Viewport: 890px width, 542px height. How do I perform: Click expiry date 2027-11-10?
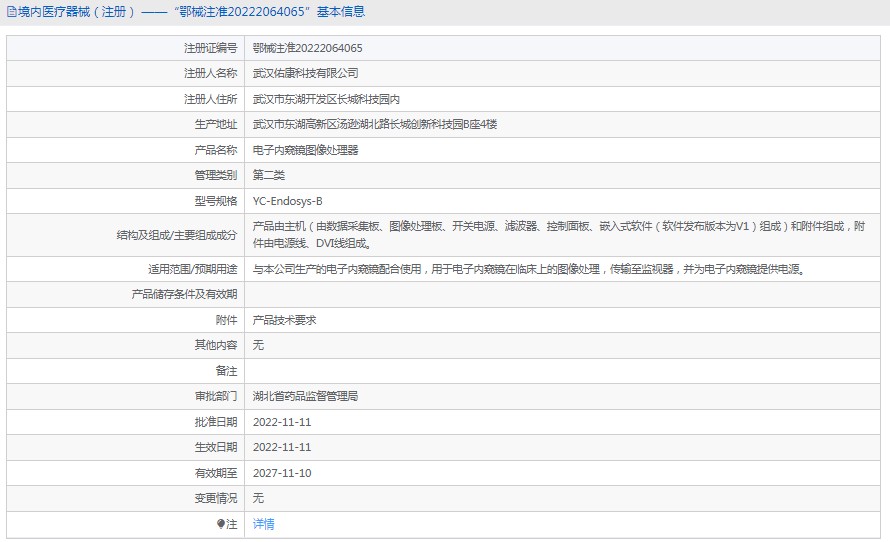(282, 473)
